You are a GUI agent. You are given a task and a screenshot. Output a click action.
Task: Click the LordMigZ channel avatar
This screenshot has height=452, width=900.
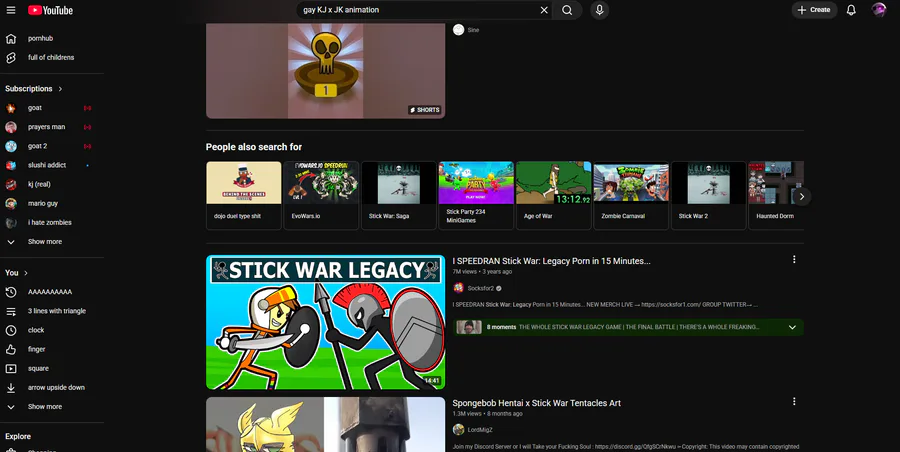tap(458, 430)
